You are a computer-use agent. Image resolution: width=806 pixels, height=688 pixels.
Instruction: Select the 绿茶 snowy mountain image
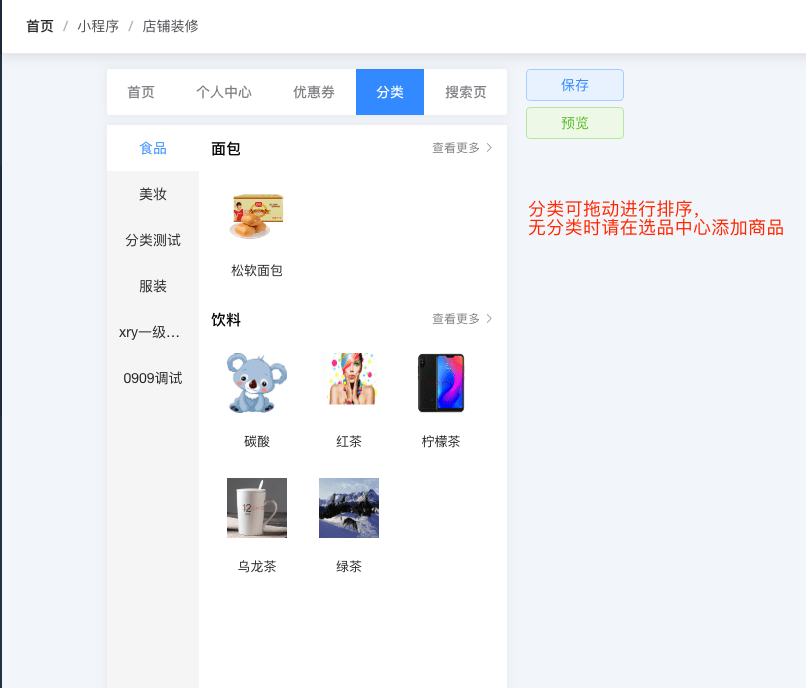pyautogui.click(x=349, y=508)
